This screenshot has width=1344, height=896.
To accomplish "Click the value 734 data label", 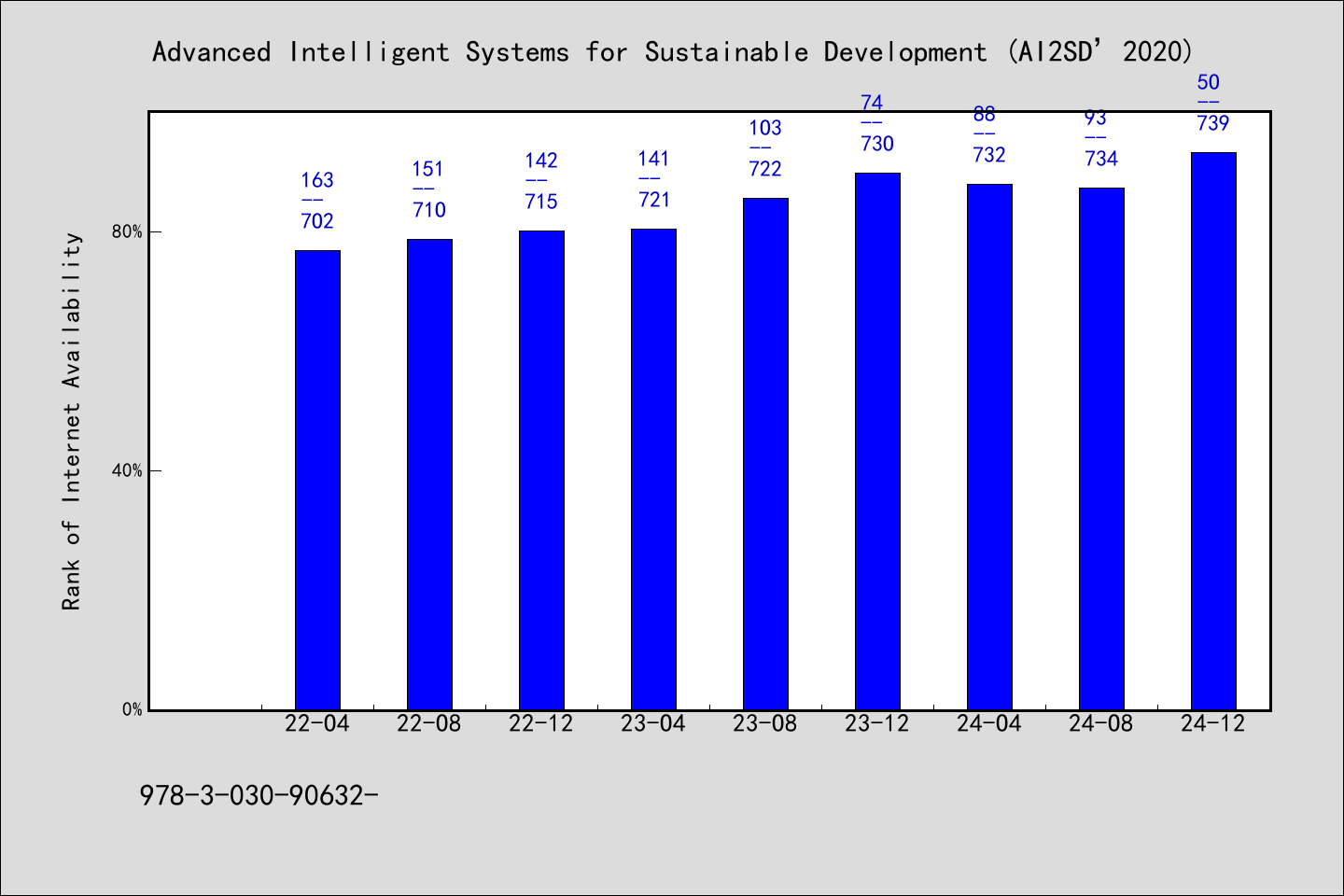I will [x=1101, y=159].
